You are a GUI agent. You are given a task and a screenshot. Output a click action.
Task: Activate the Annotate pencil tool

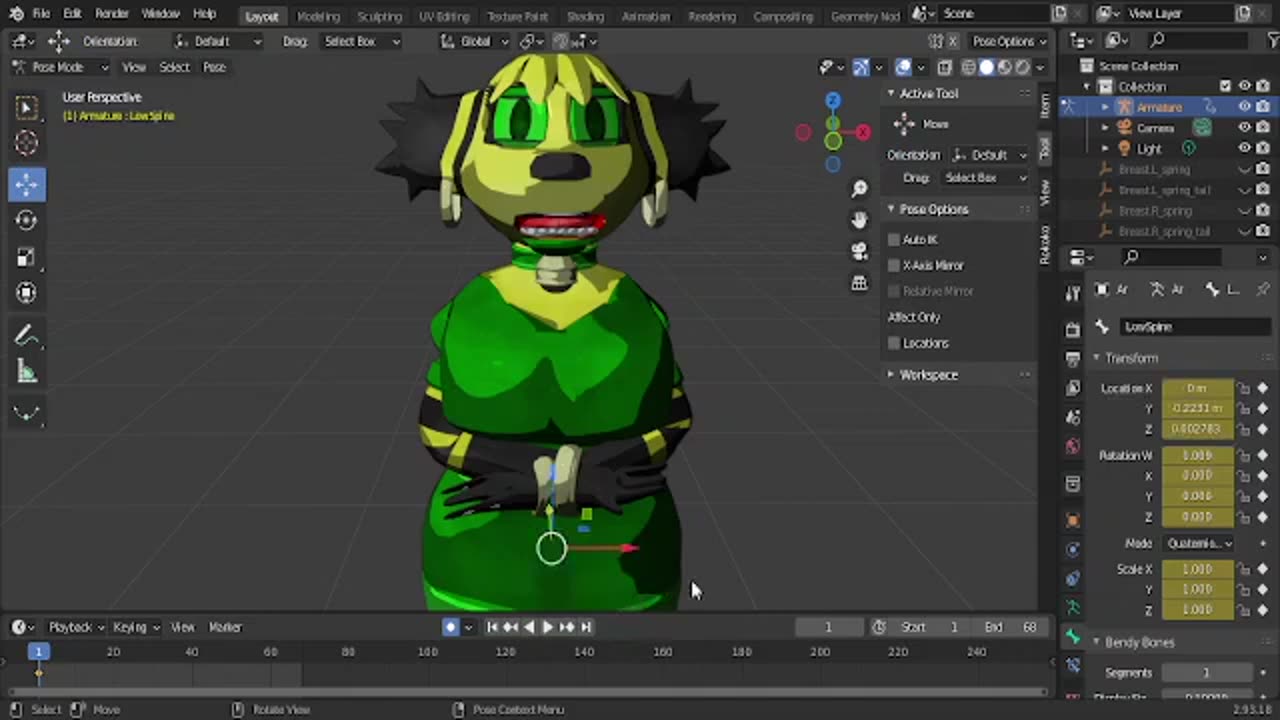27,336
